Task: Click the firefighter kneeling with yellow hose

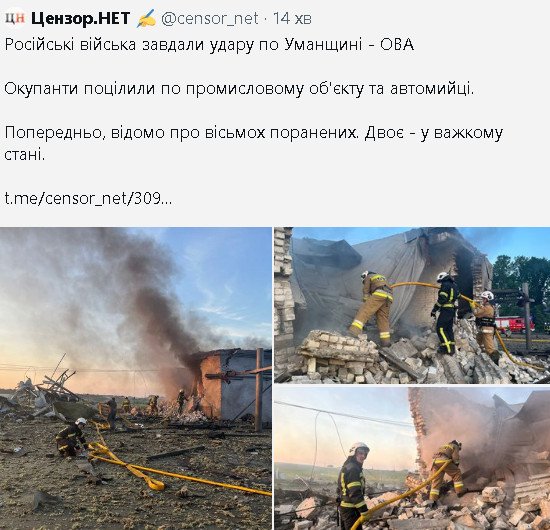Action: click(72, 437)
